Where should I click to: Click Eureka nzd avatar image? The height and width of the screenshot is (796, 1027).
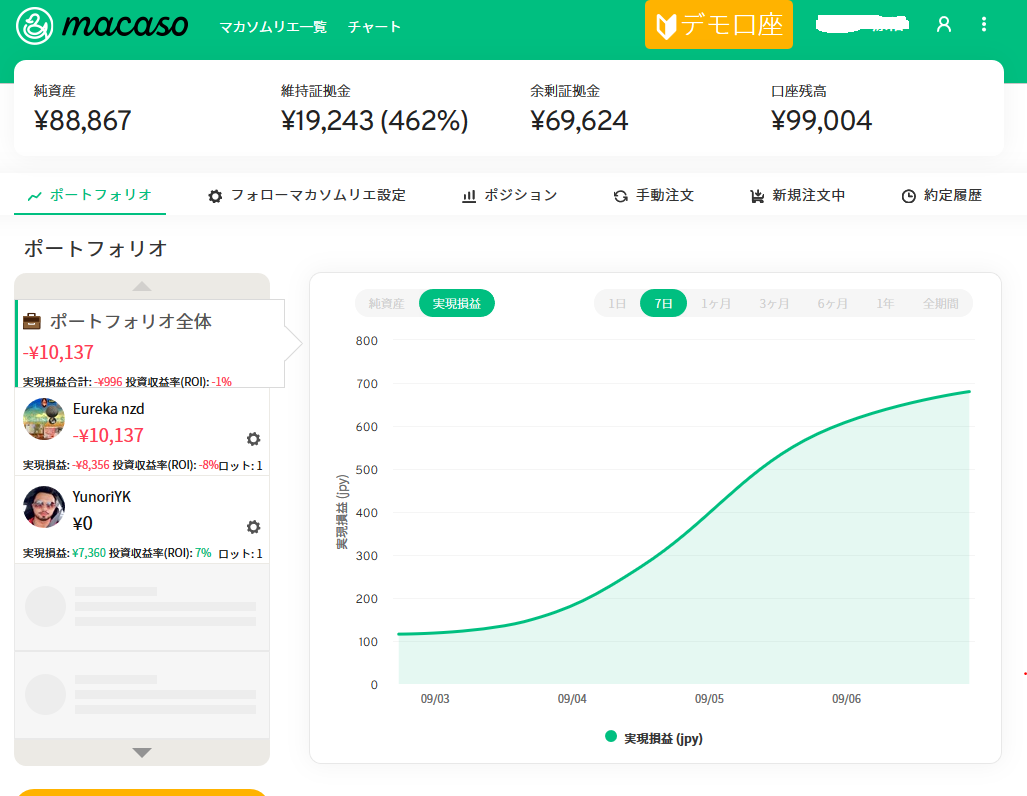click(x=44, y=419)
